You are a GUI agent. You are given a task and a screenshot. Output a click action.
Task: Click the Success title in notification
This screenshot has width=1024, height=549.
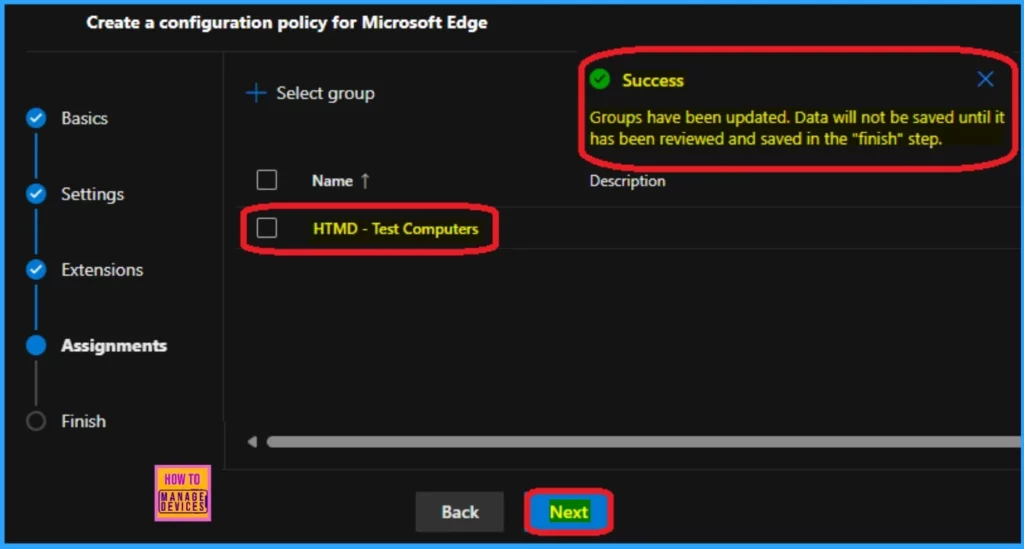point(652,80)
